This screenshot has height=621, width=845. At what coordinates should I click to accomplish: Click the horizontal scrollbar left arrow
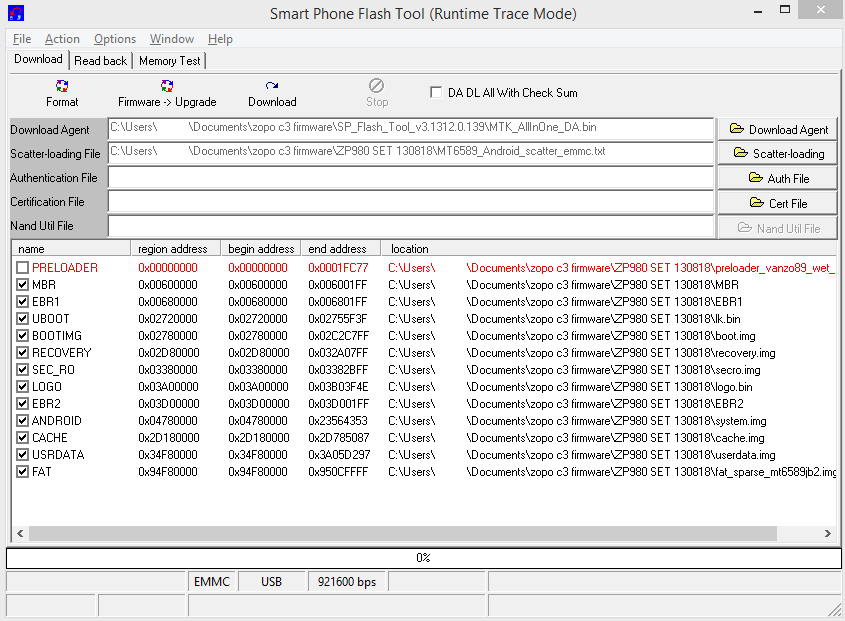click(x=20, y=533)
